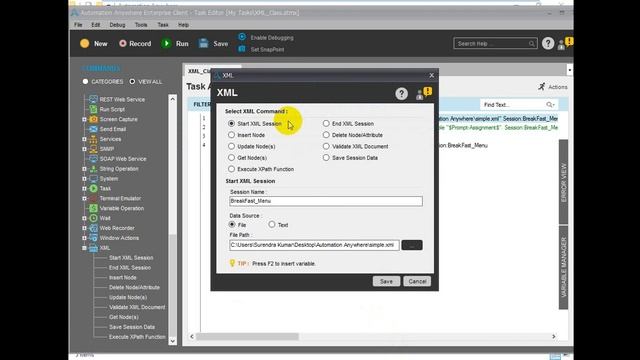Set Data Source to Text
Screen dimensions: 640x360
[272, 224]
